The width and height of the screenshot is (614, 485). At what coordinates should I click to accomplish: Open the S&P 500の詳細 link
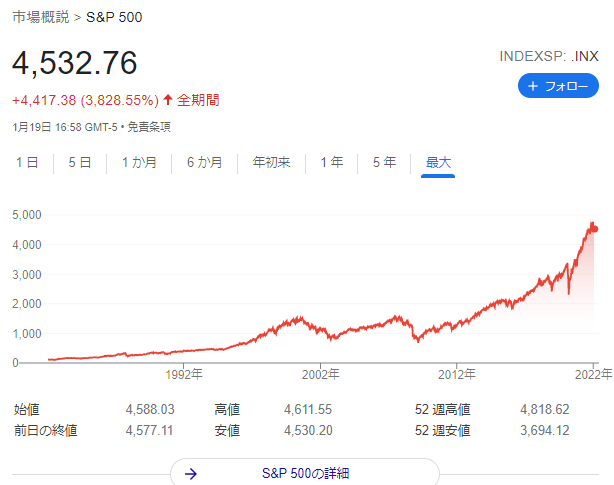(x=305, y=474)
